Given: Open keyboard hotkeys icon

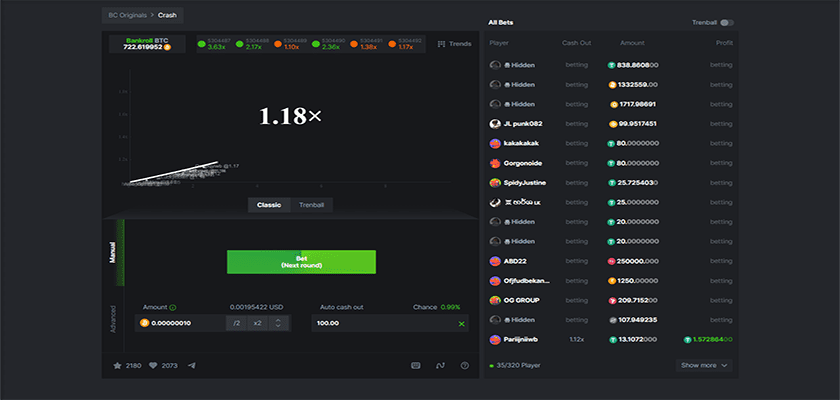Looking at the screenshot, I should [x=415, y=366].
